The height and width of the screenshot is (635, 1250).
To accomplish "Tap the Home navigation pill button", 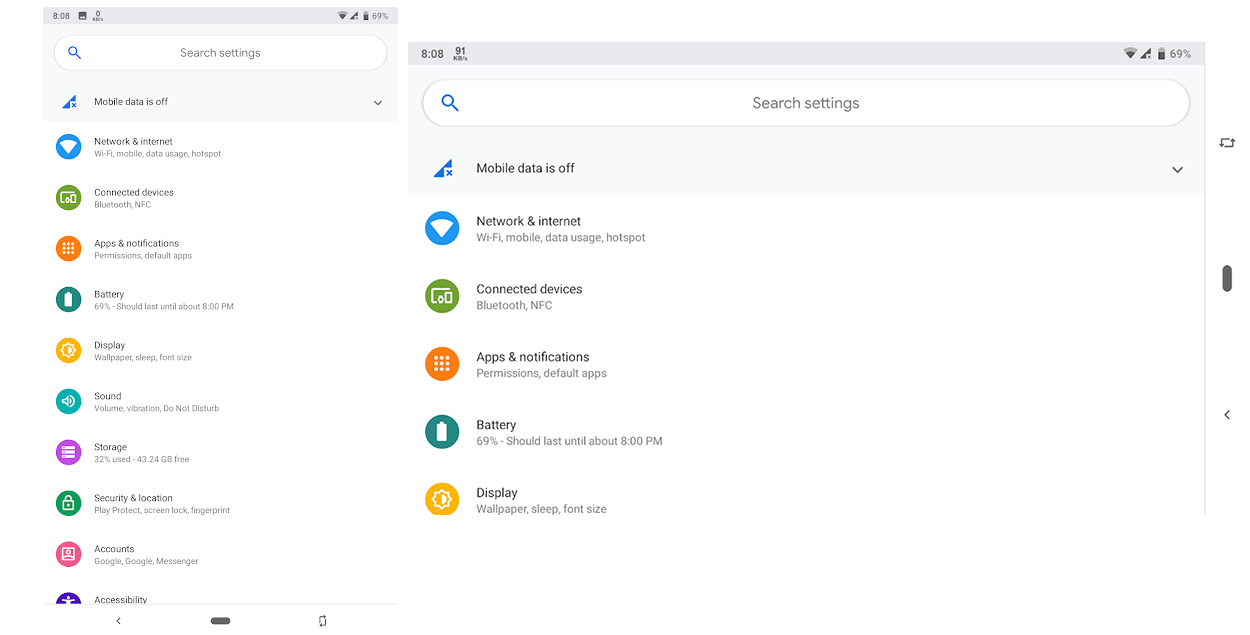I will click(x=220, y=620).
